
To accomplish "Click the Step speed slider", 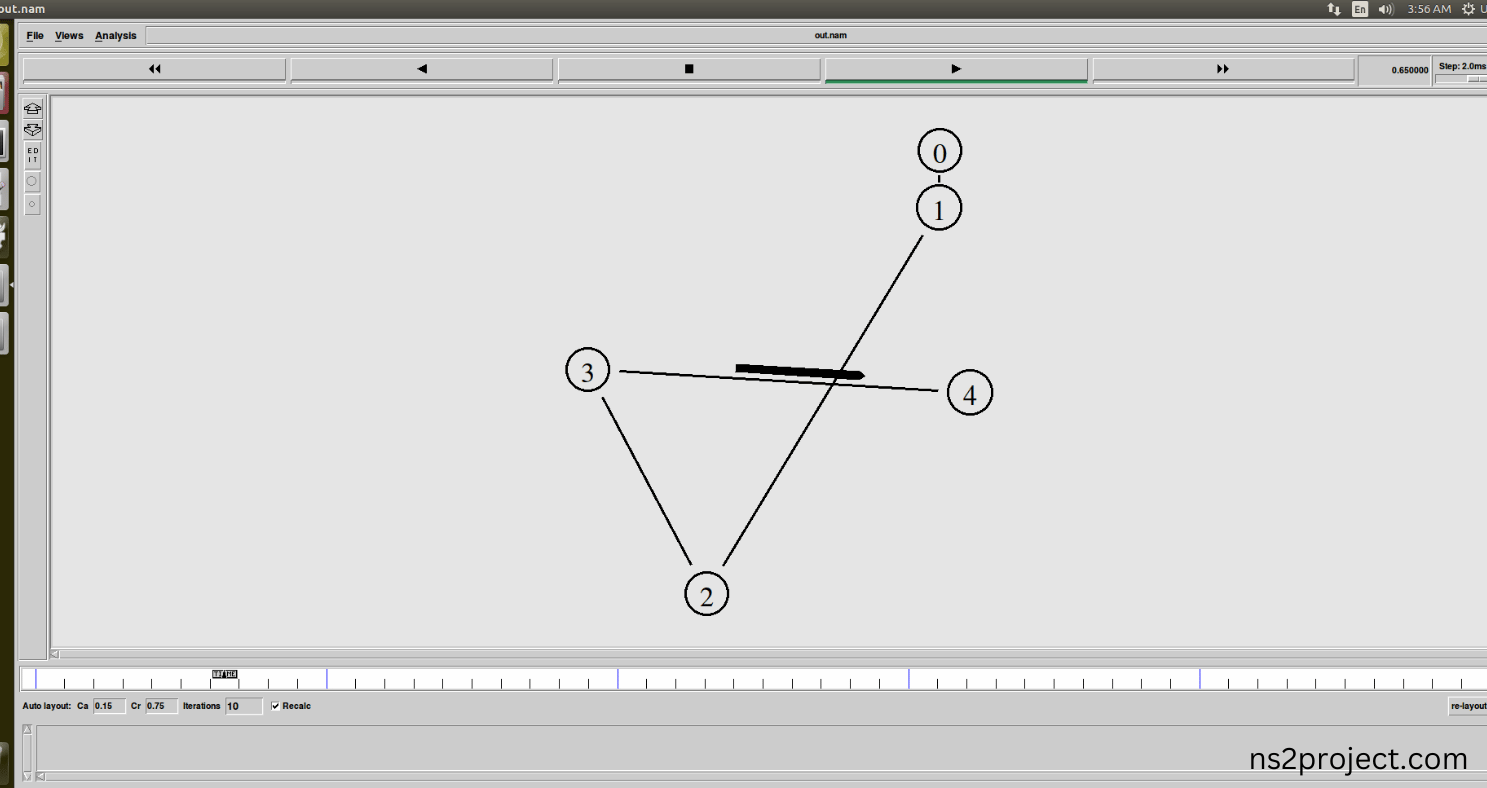I will coord(1462,78).
